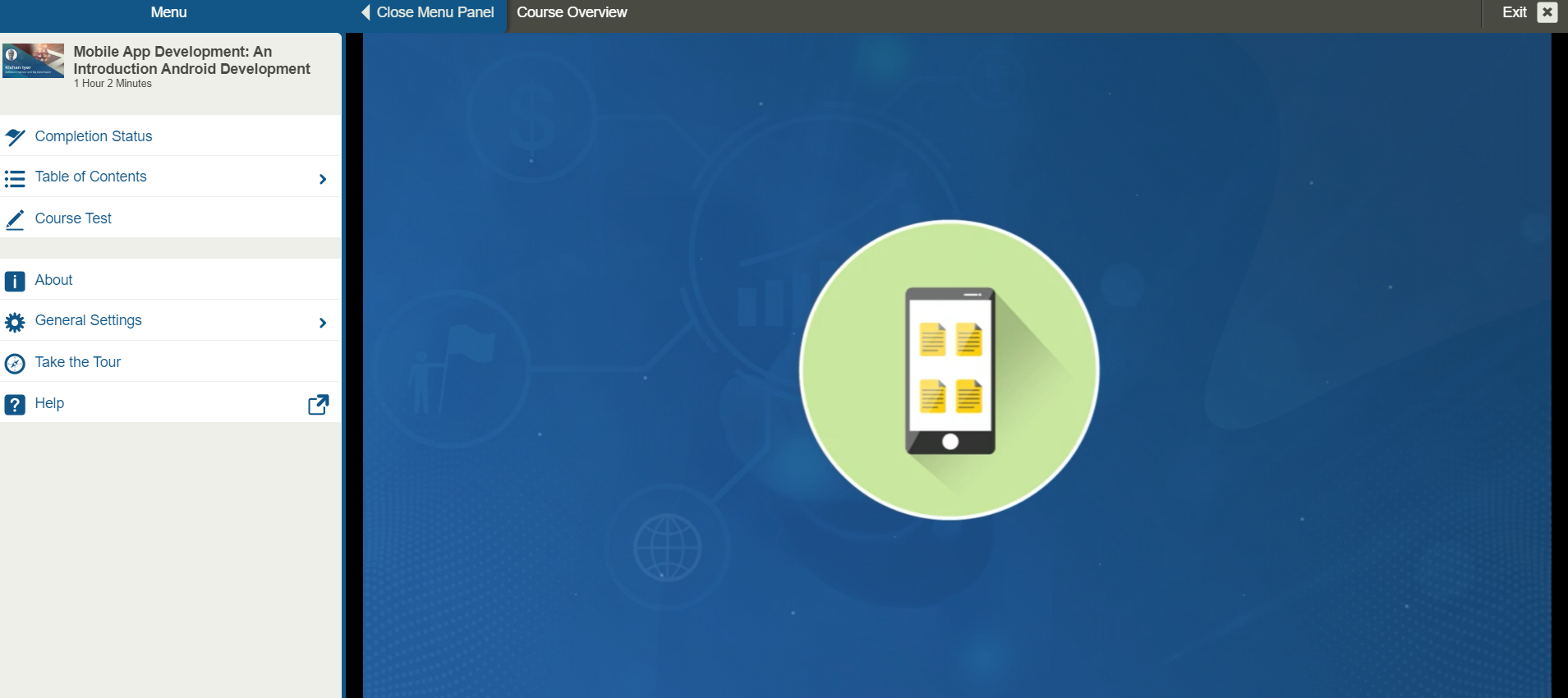Click the Help external link icon
Screen dimensions: 1568x698
pos(319,404)
